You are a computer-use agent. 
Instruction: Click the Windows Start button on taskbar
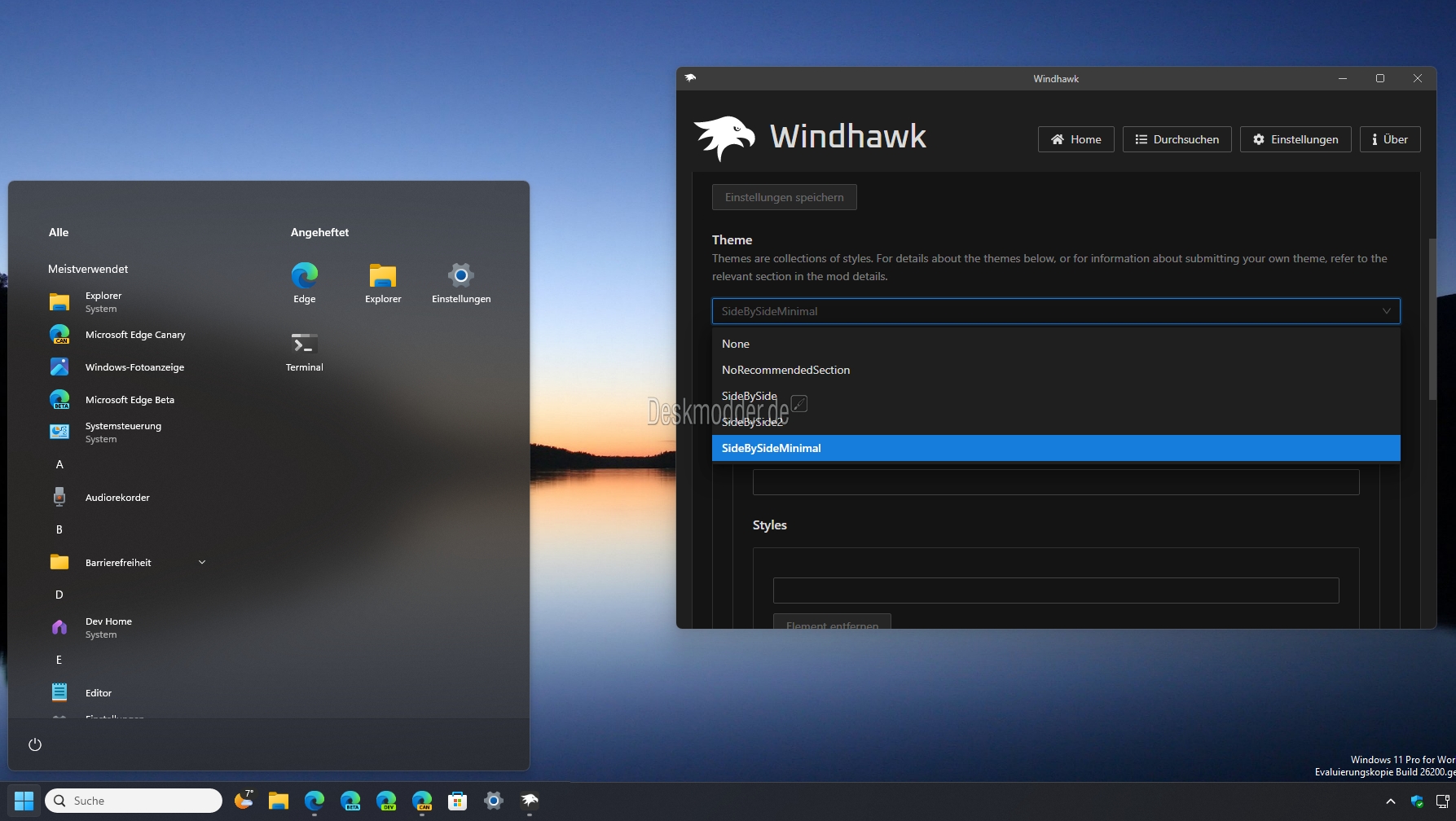pyautogui.click(x=24, y=801)
